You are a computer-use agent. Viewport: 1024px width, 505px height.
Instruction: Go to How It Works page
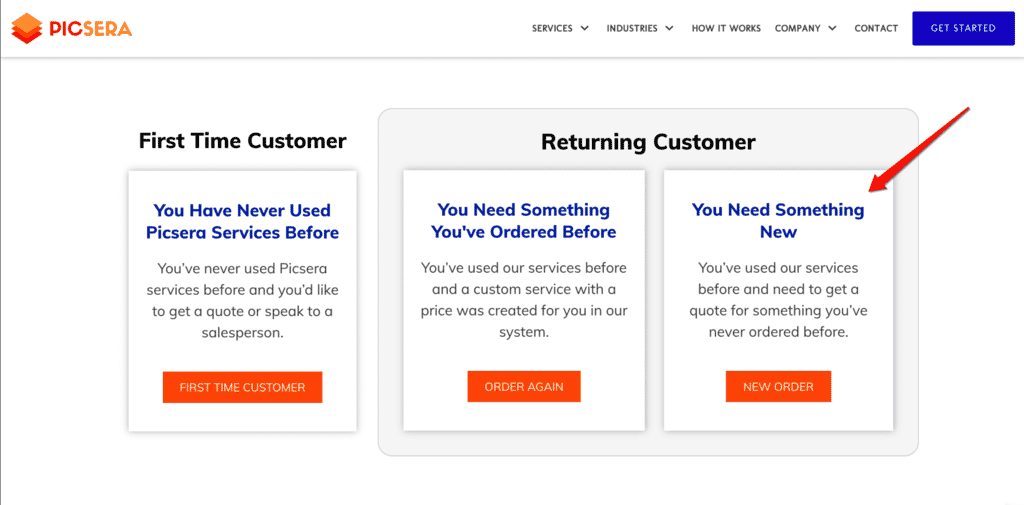pos(726,28)
